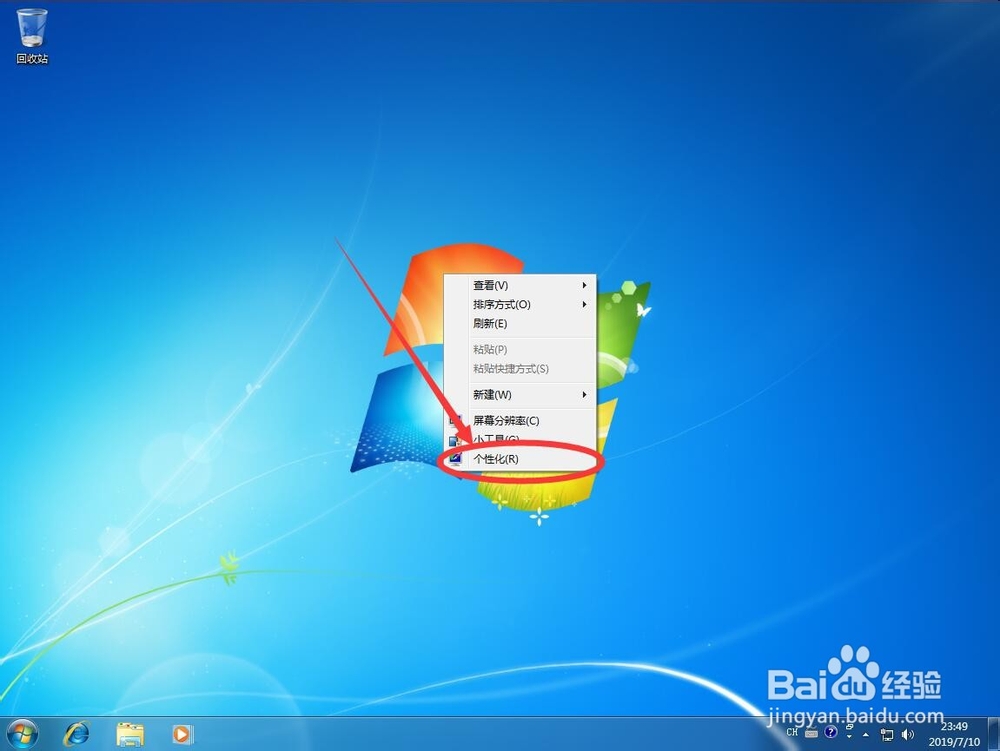Image resolution: width=1000 pixels, height=751 pixels.
Task: Click the network status tray icon
Action: coord(887,734)
